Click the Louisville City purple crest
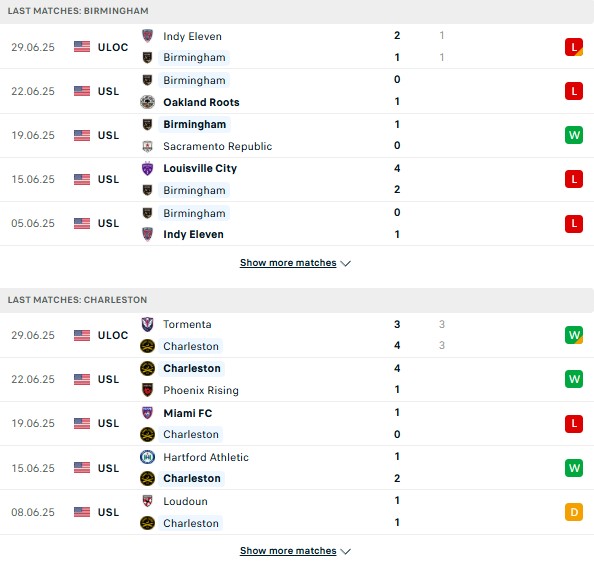Image resolution: width=594 pixels, height=568 pixels. tap(147, 168)
